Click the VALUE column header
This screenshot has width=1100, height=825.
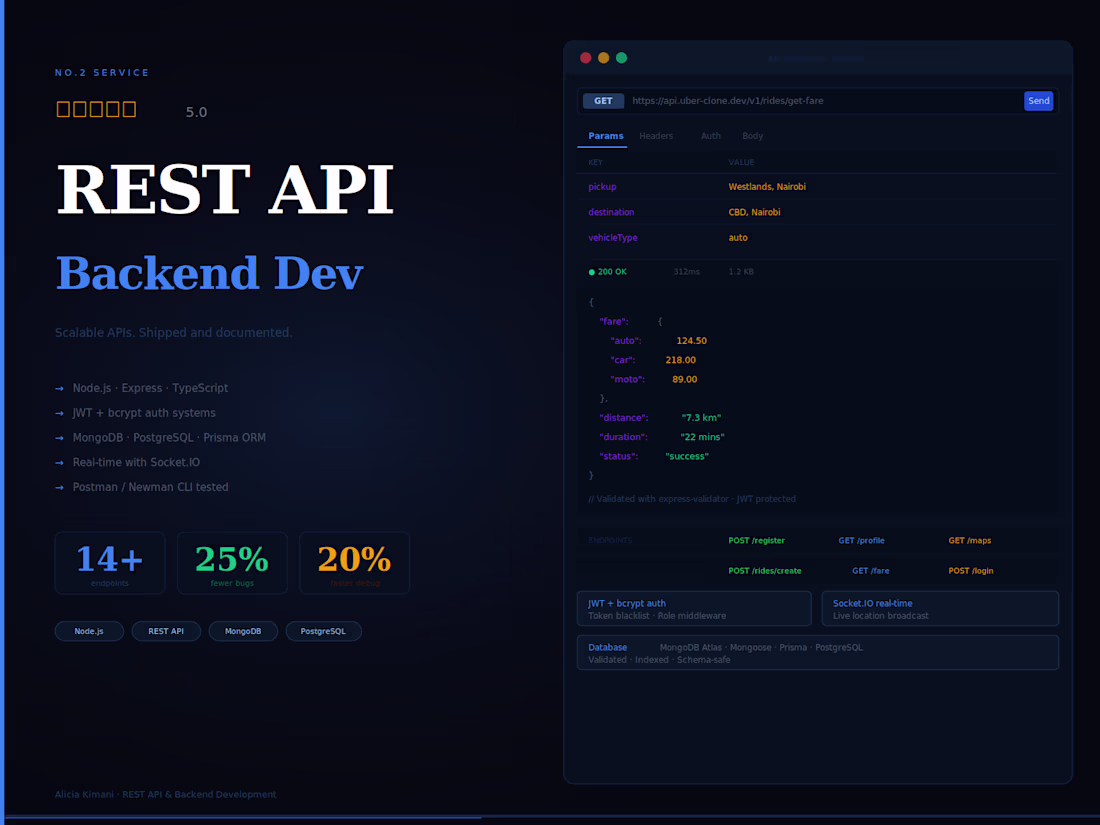coord(741,163)
